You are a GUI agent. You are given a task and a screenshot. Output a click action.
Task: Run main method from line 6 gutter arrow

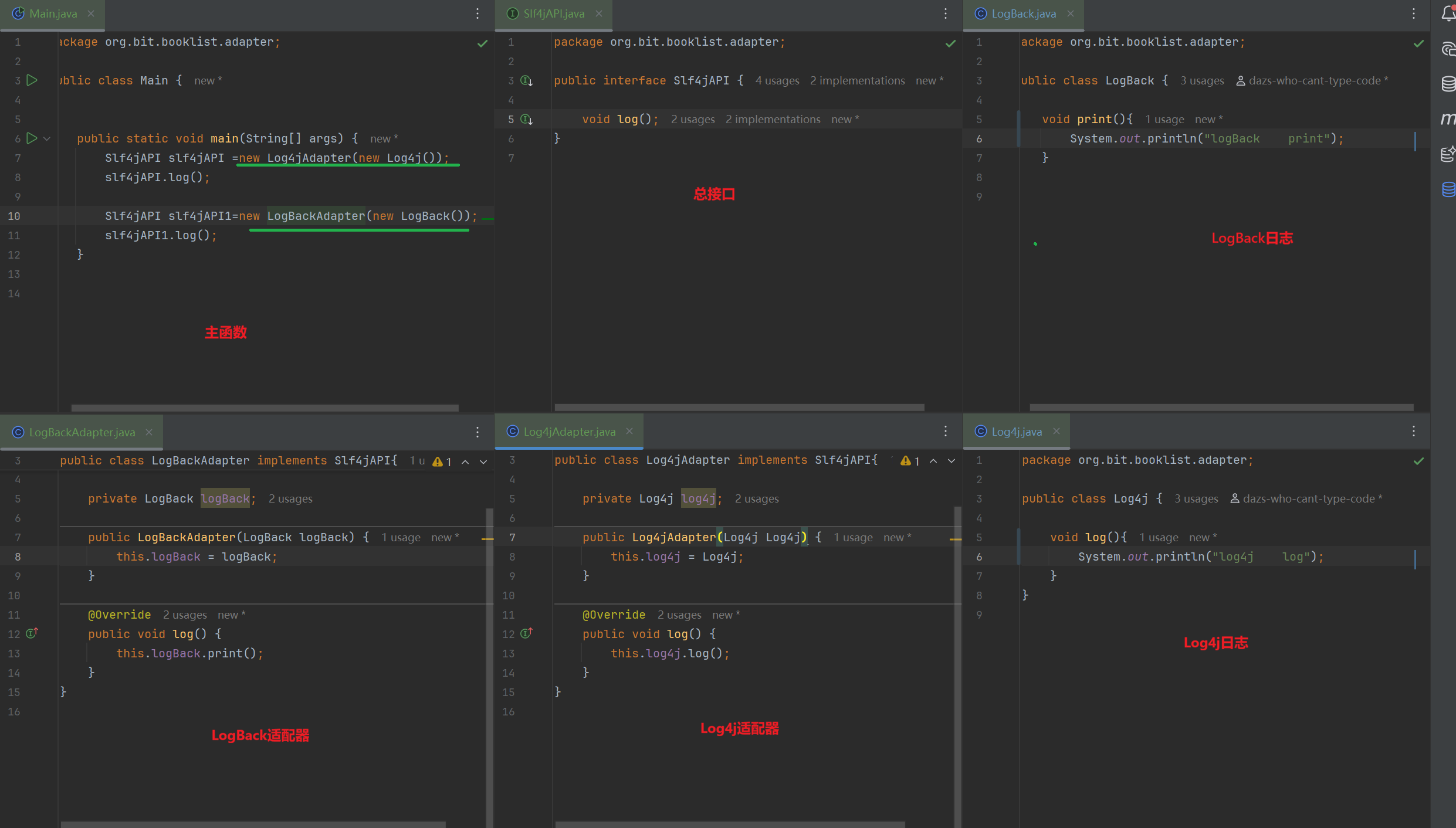click(32, 138)
